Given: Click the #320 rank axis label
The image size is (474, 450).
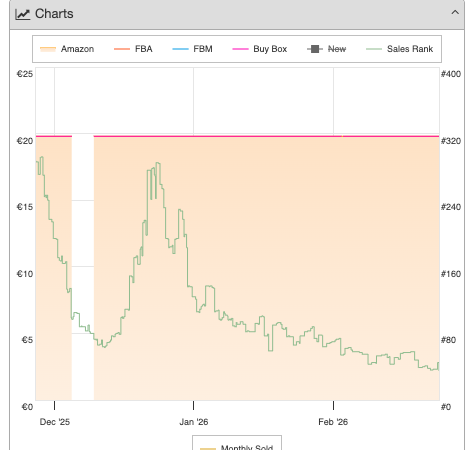Looking at the screenshot, I should pos(451,141).
